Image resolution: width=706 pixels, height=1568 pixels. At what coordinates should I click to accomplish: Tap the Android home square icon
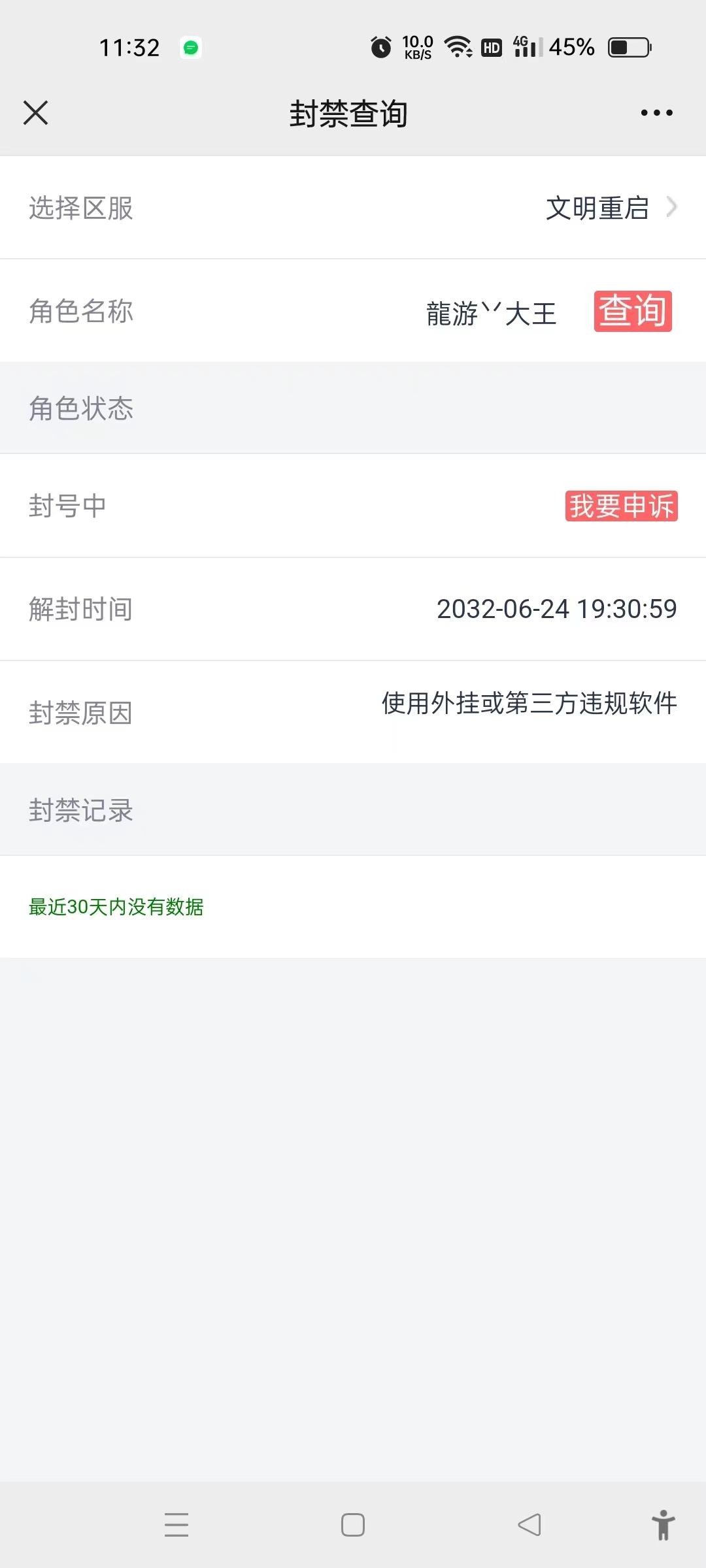click(353, 1525)
